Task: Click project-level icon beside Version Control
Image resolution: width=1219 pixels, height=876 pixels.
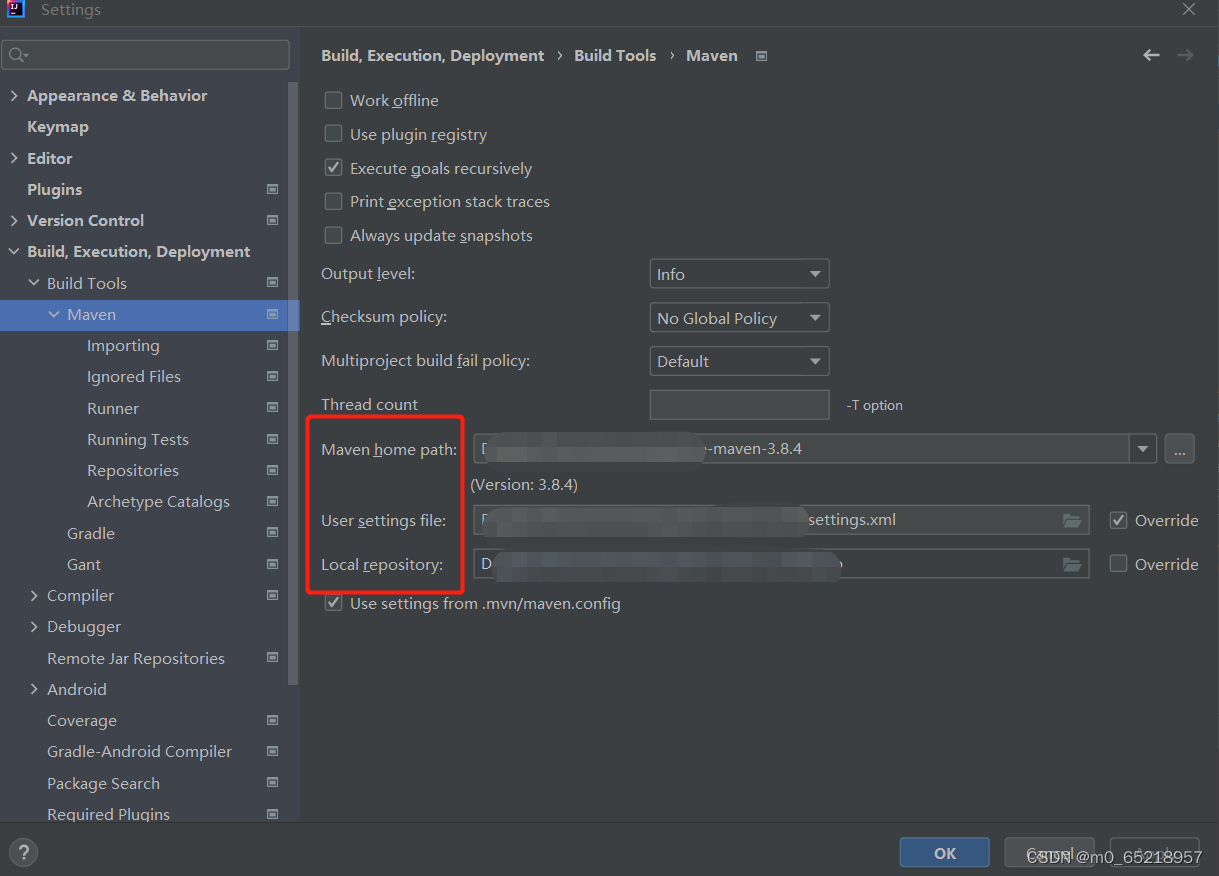Action: pyautogui.click(x=273, y=220)
